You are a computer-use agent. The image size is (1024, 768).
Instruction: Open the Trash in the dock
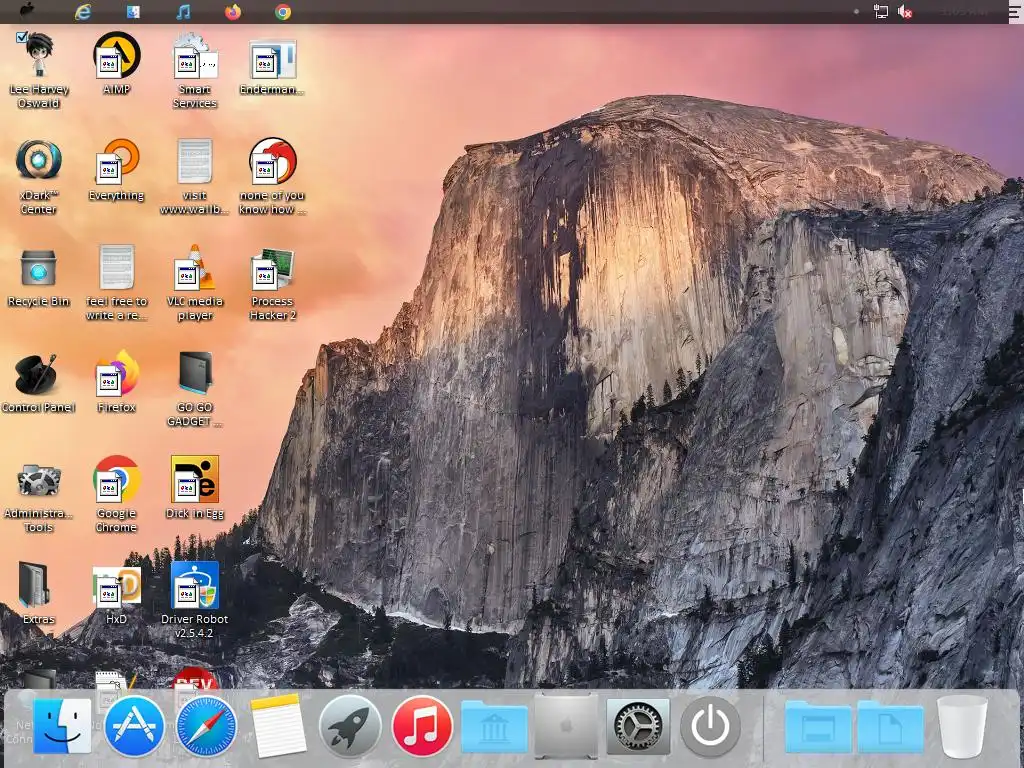(962, 726)
